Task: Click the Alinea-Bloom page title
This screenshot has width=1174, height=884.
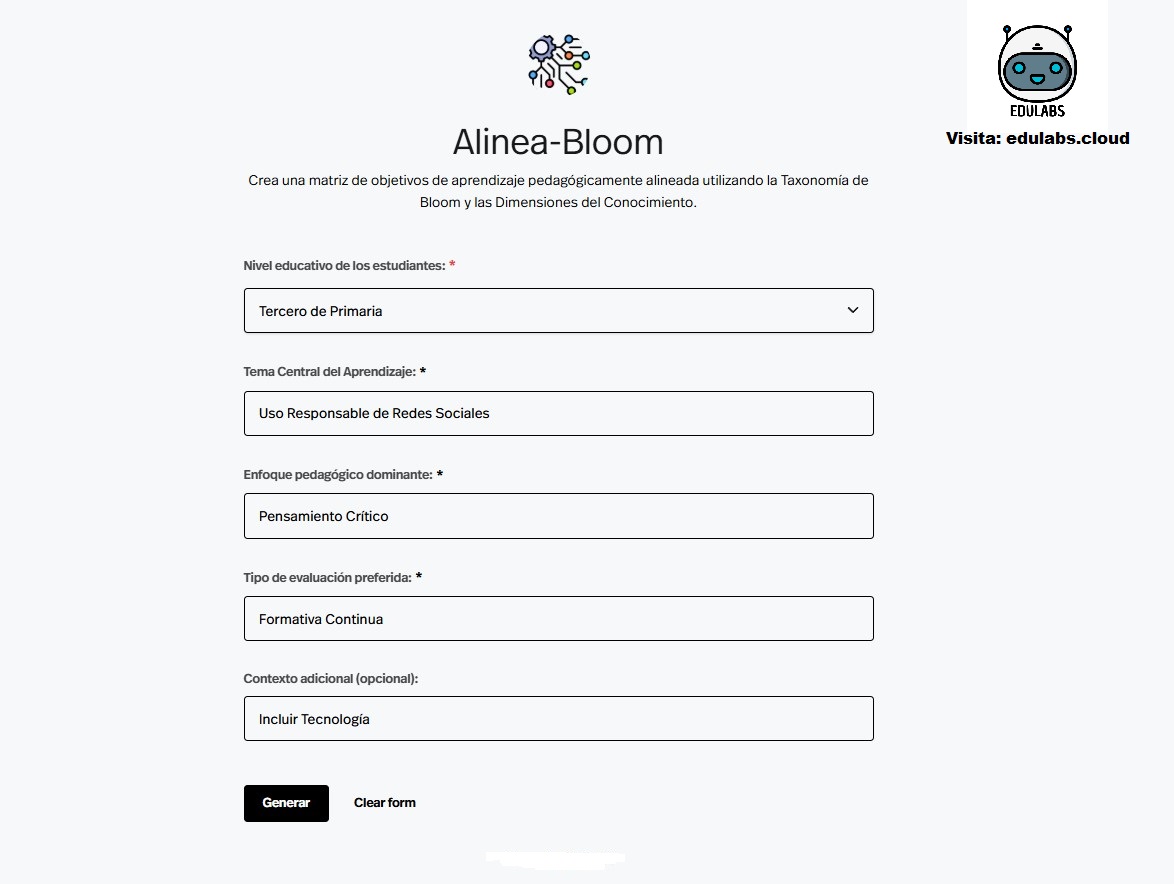Action: [558, 142]
